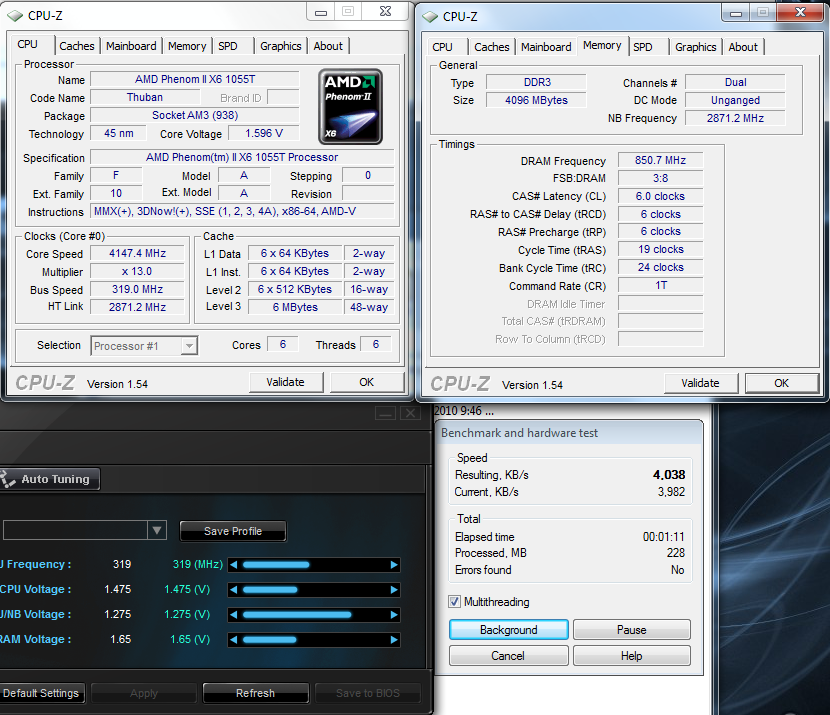Toggle the Multithreading checkbox

(454, 602)
